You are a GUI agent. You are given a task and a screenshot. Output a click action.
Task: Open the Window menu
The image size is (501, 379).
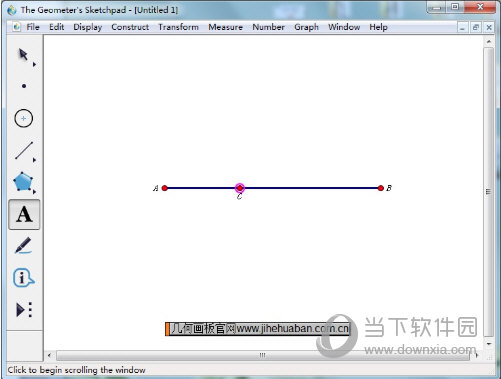click(344, 27)
